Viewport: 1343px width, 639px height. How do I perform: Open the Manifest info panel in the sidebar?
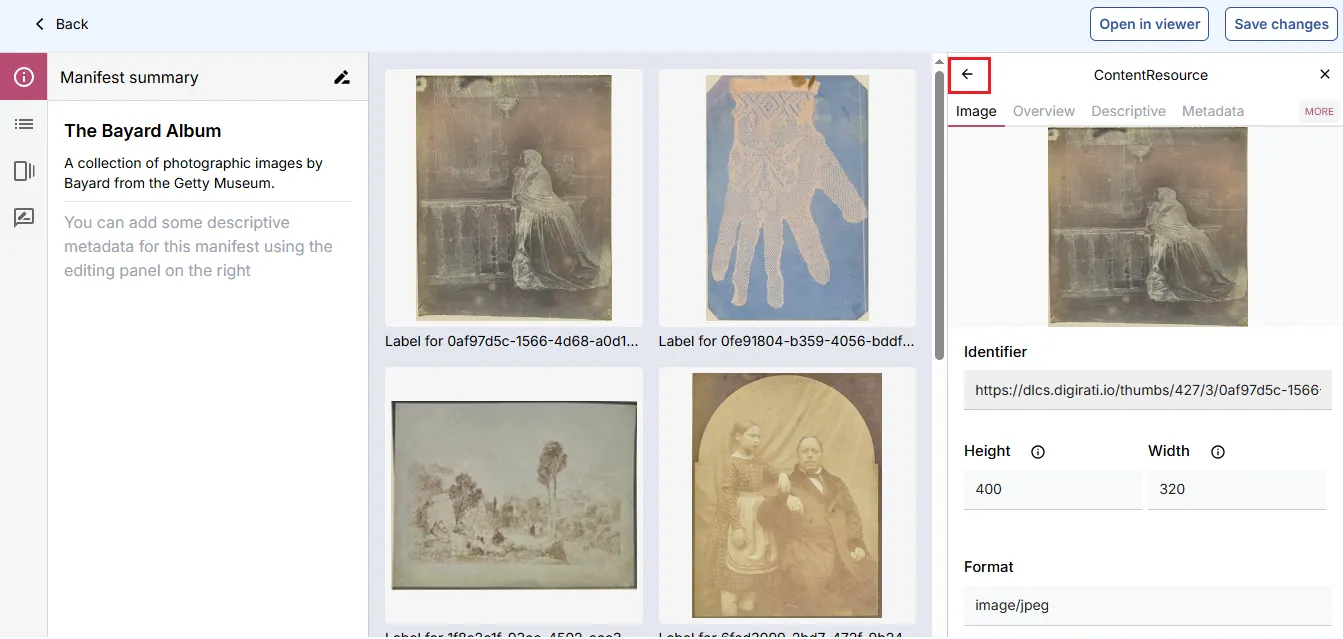click(24, 76)
